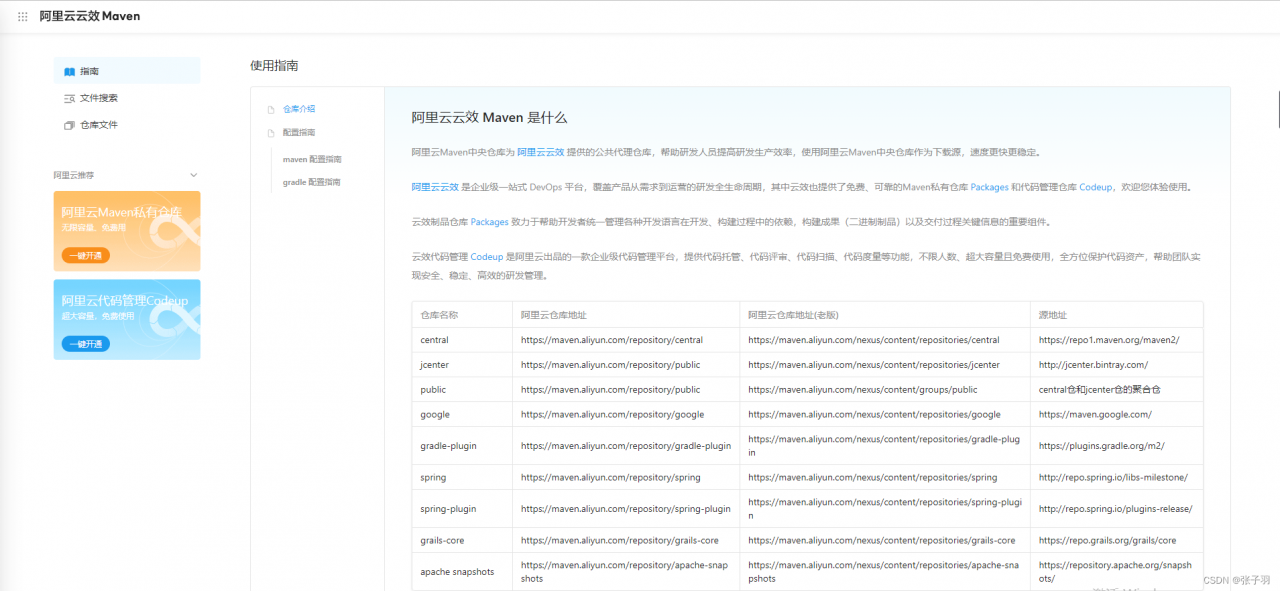The height and width of the screenshot is (591, 1280).
Task: Click the https://maven.aliyun.com/repository/gradle-plugin address
Action: tap(626, 446)
